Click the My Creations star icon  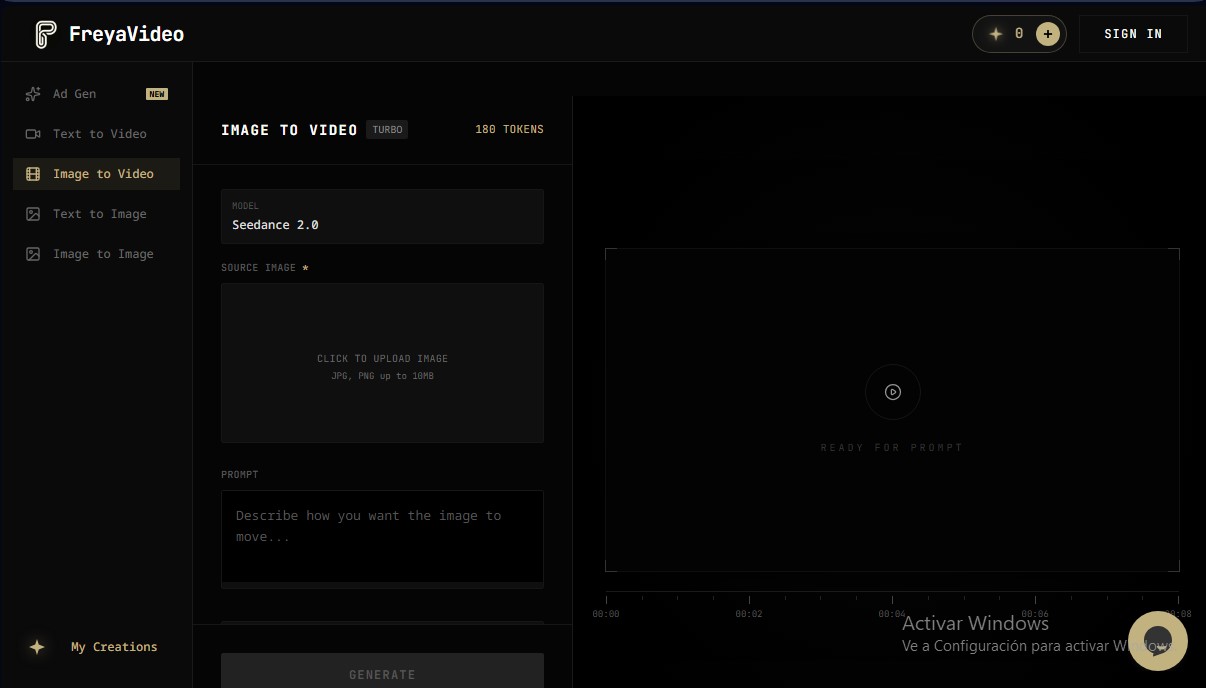click(37, 647)
